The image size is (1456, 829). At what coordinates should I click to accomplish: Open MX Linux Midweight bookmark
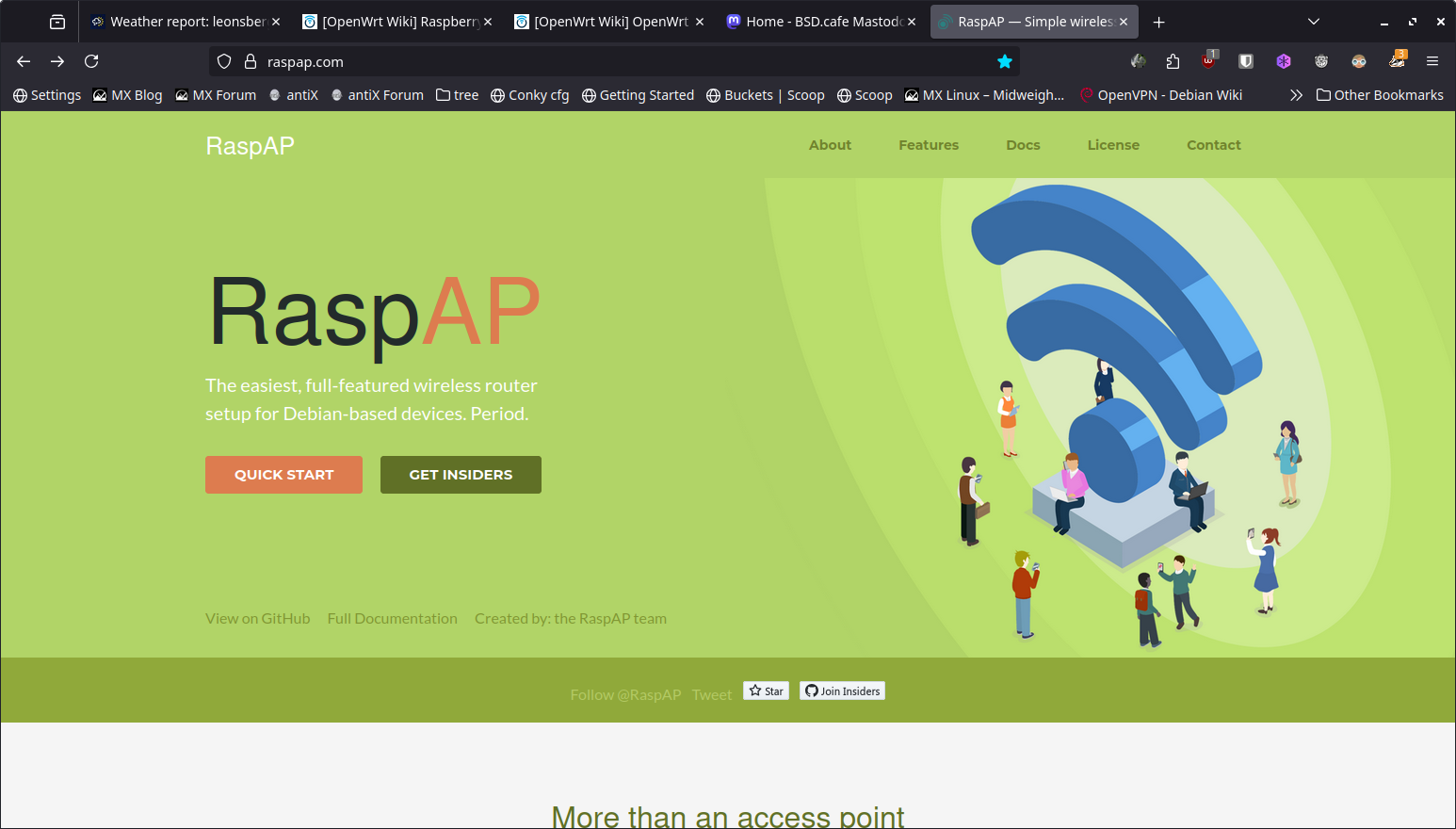click(984, 95)
